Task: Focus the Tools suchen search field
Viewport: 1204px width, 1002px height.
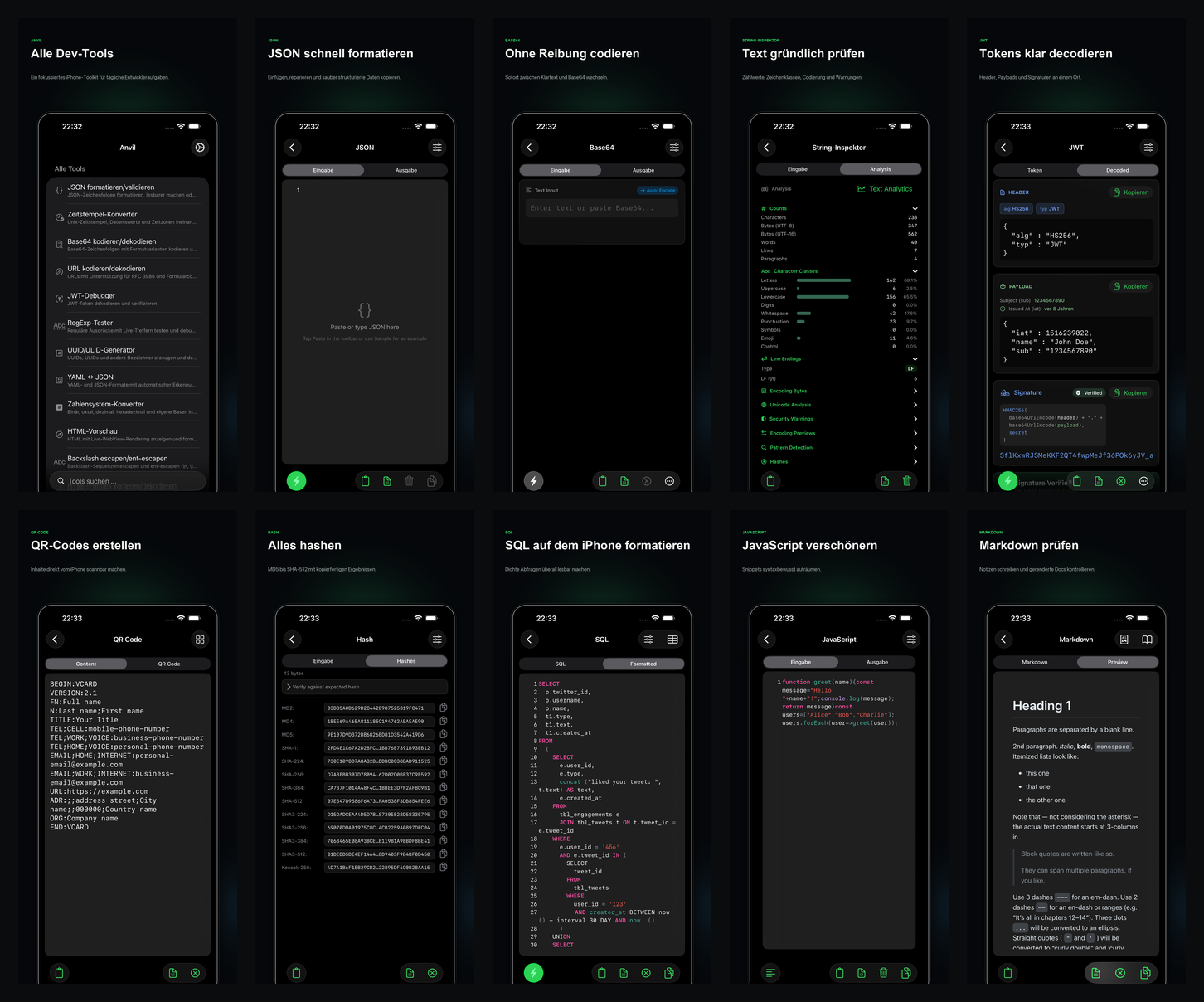Action: pyautogui.click(x=128, y=481)
